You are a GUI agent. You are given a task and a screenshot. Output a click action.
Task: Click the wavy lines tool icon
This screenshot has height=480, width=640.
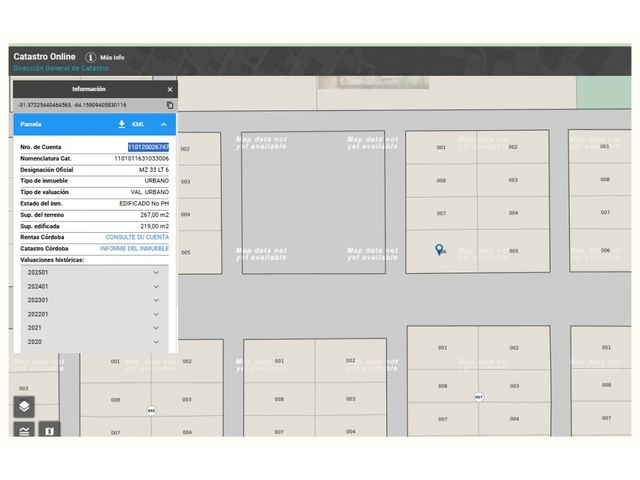(24, 430)
